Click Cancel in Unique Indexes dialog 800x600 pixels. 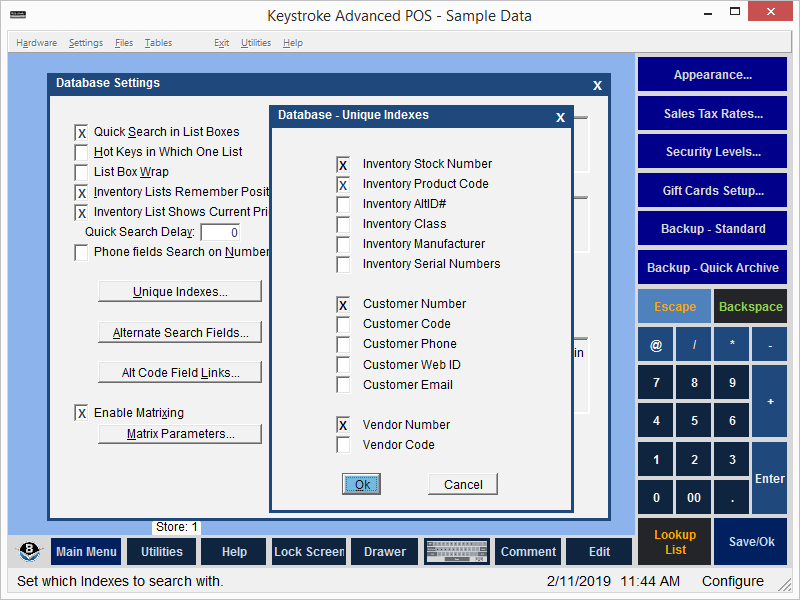[x=463, y=484]
